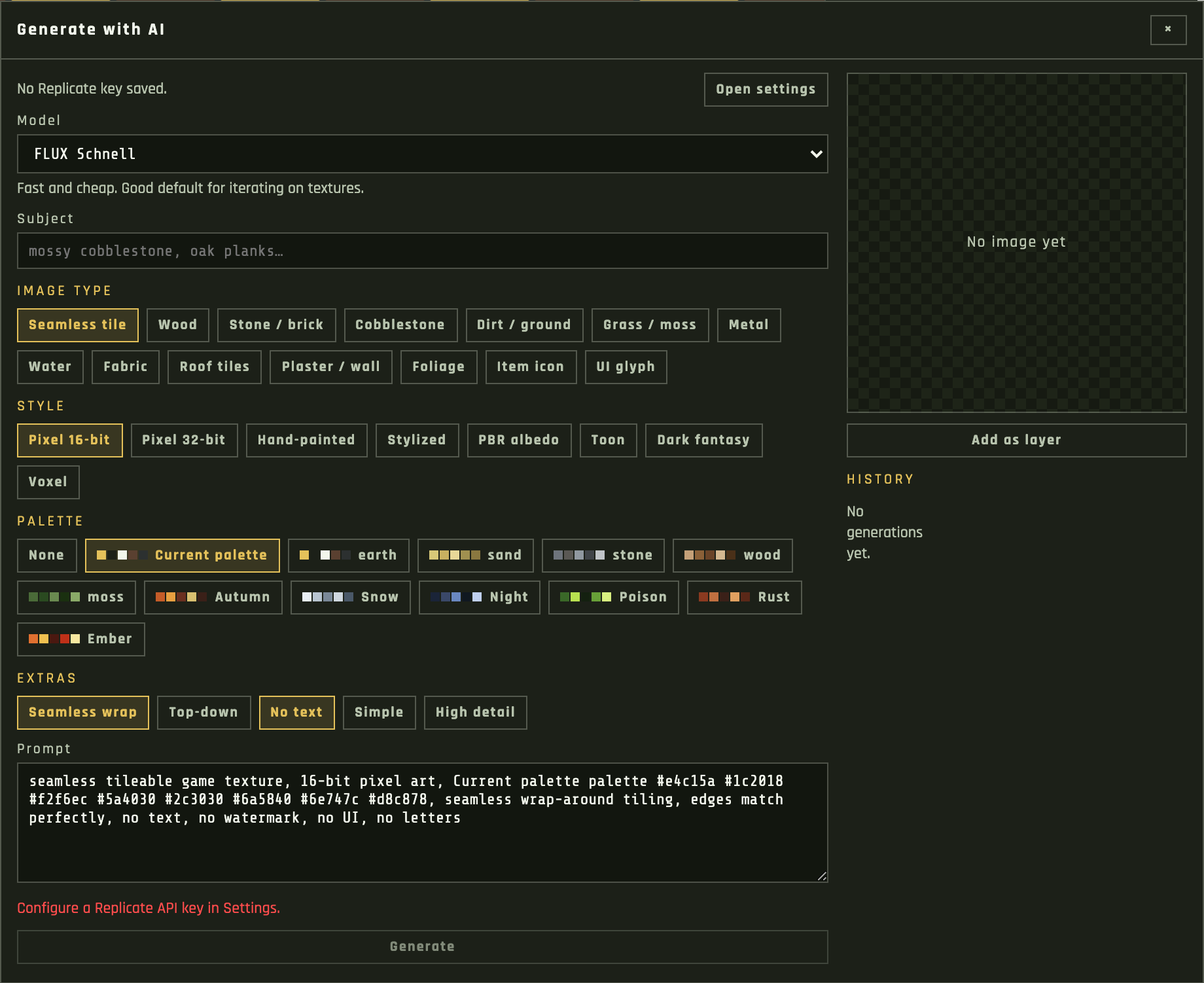Select Cobblestone image type
The image size is (1204, 983).
pyautogui.click(x=400, y=325)
